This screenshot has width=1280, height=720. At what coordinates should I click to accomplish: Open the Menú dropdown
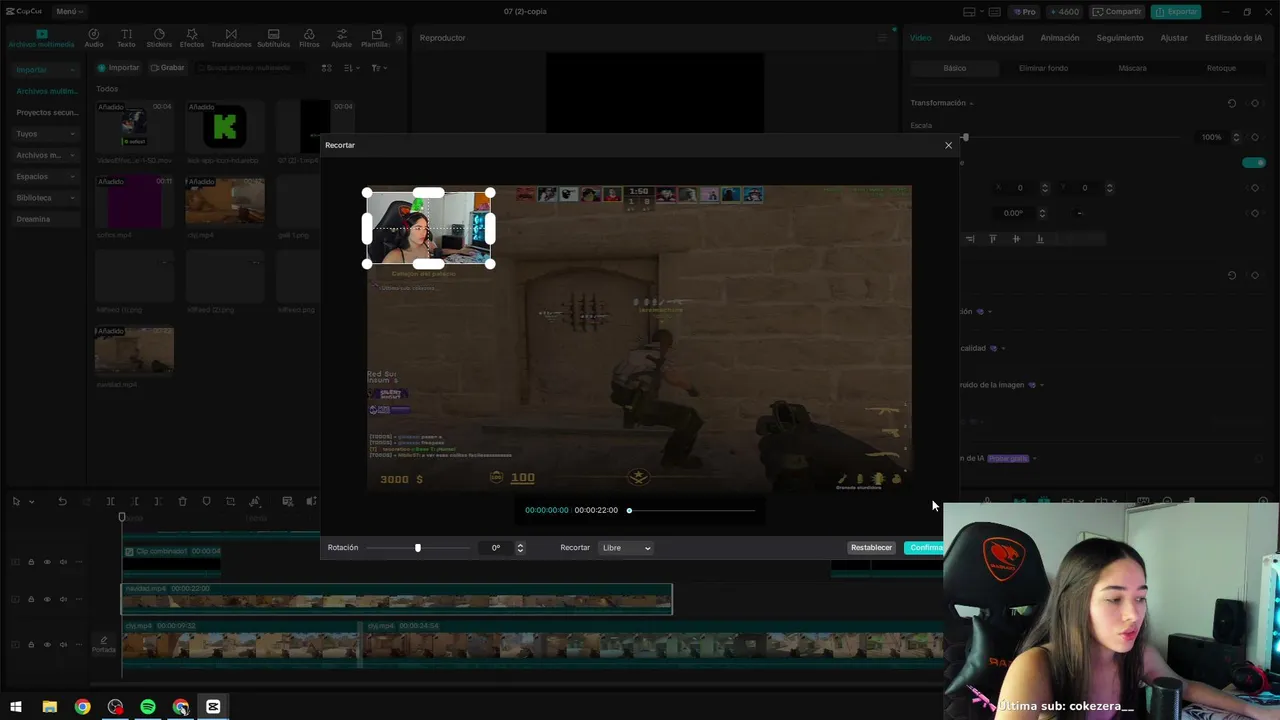tap(69, 12)
